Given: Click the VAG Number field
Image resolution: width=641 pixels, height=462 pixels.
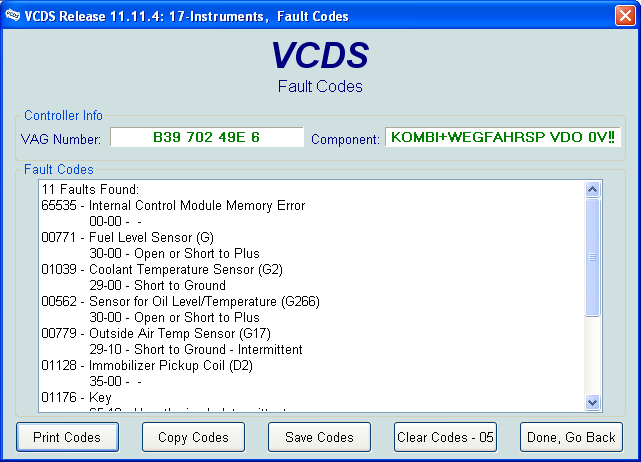Looking at the screenshot, I should [207, 137].
